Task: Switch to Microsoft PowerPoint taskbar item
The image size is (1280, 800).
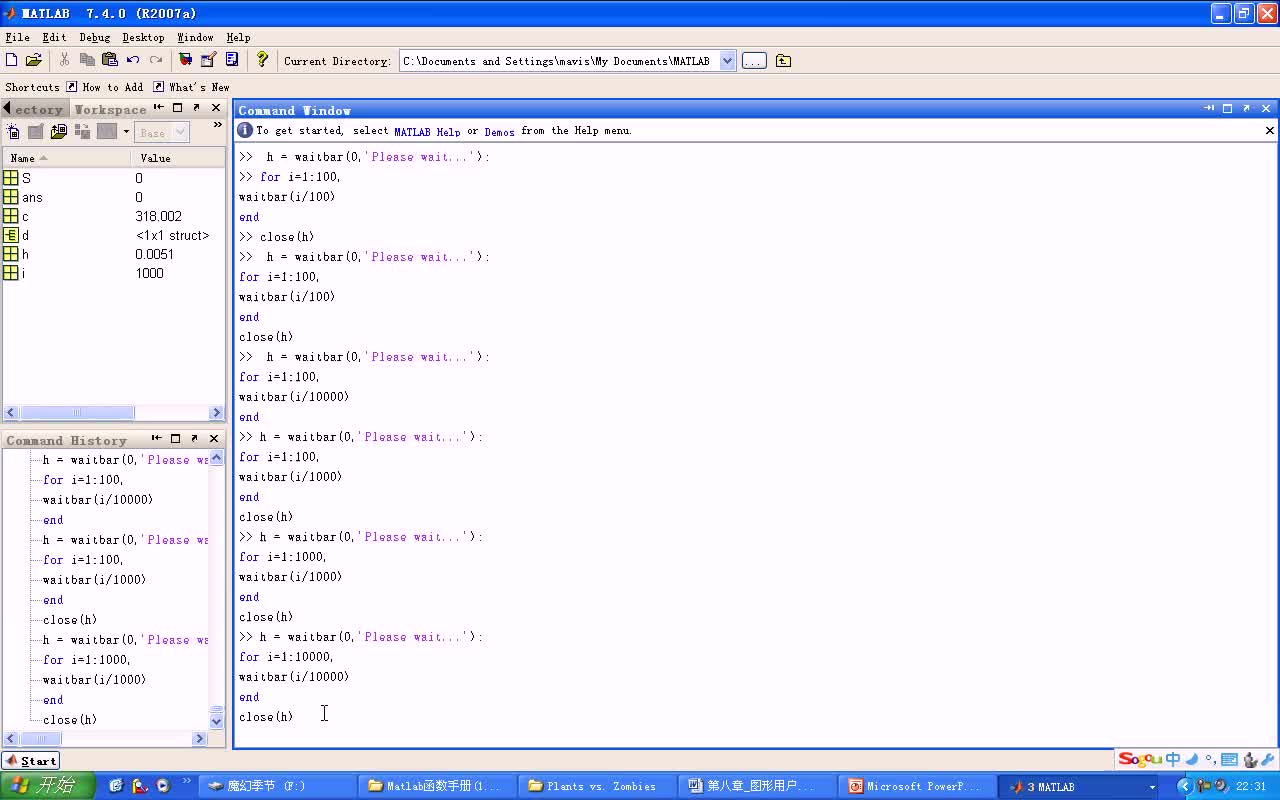Action: [x=917, y=786]
